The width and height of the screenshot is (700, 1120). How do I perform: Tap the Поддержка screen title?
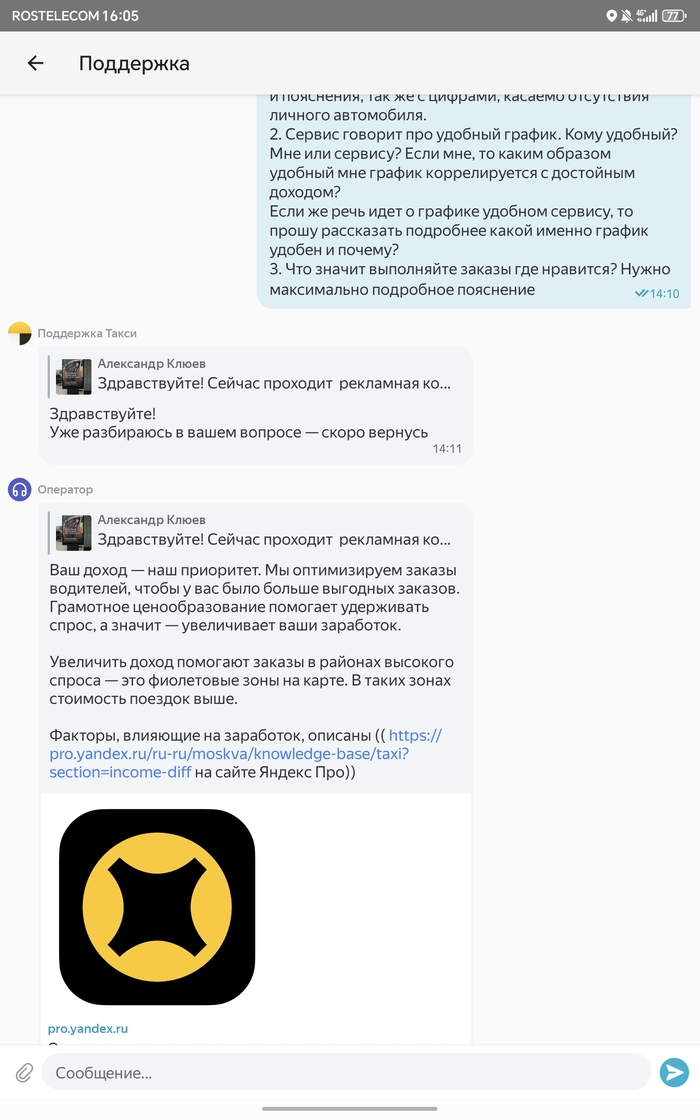134,64
